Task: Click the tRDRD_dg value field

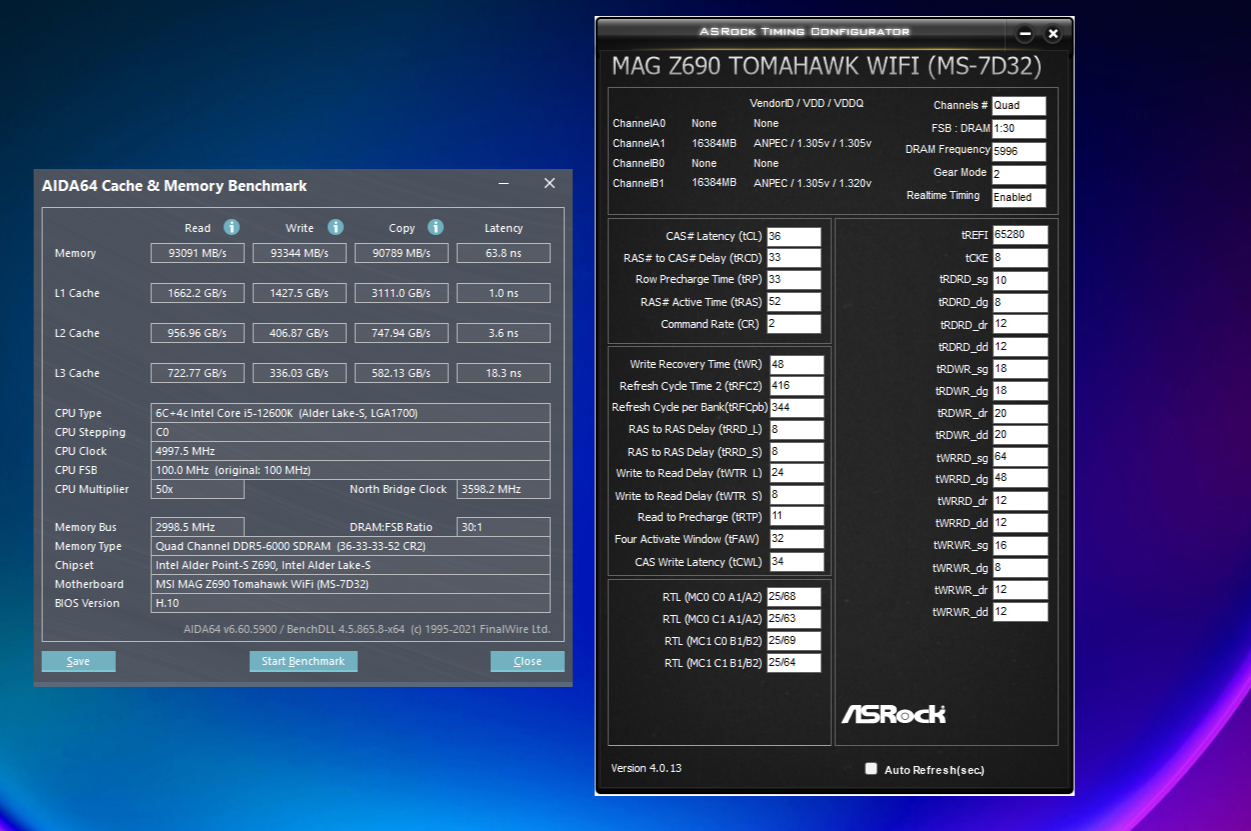Action: 1020,302
